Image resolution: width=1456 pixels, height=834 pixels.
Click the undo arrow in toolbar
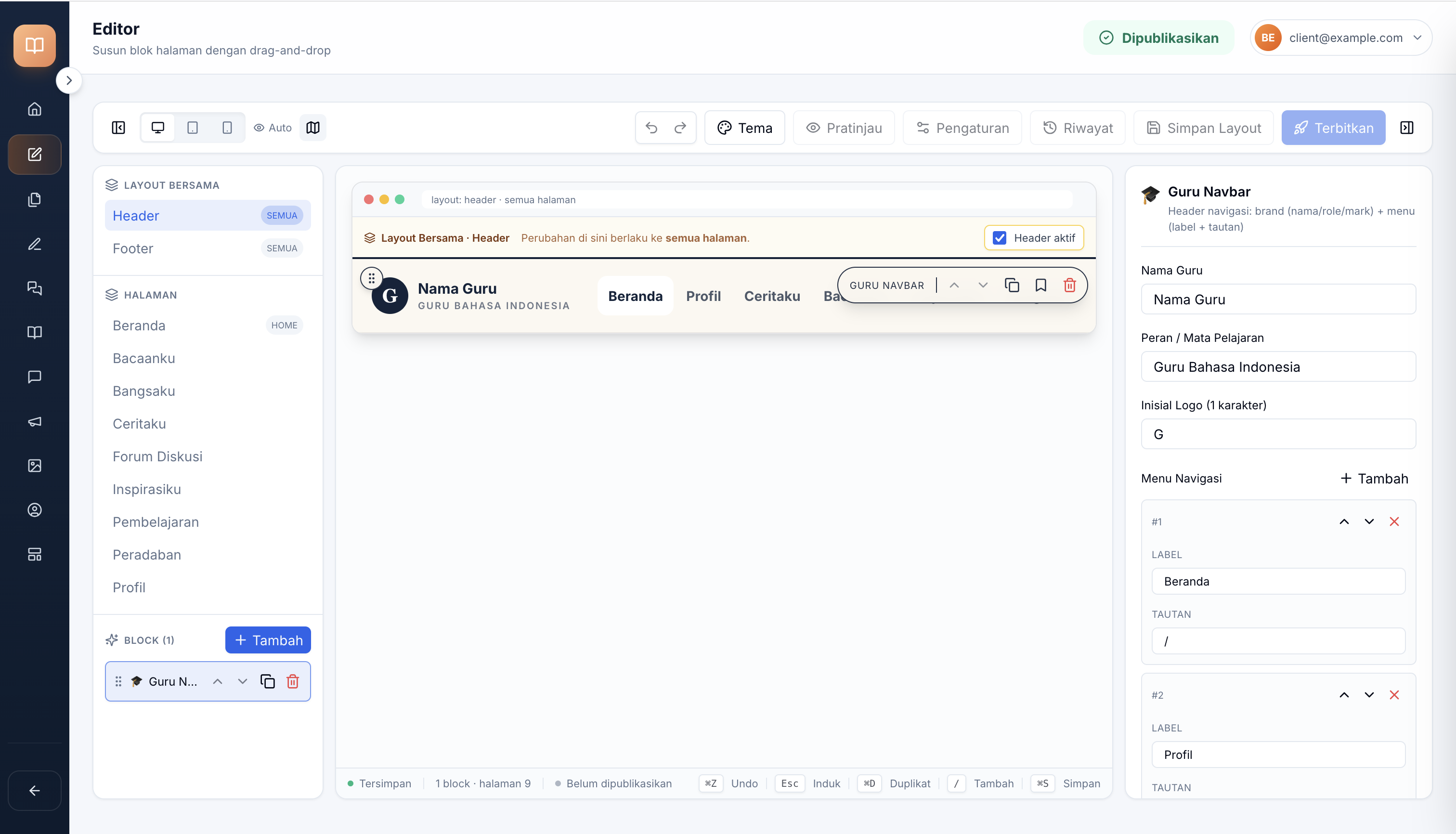651,128
